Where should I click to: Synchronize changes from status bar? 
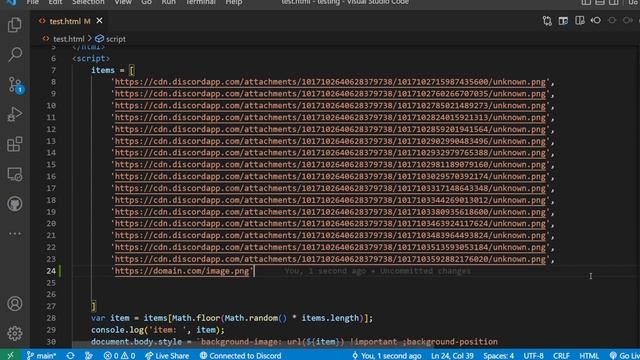70,356
